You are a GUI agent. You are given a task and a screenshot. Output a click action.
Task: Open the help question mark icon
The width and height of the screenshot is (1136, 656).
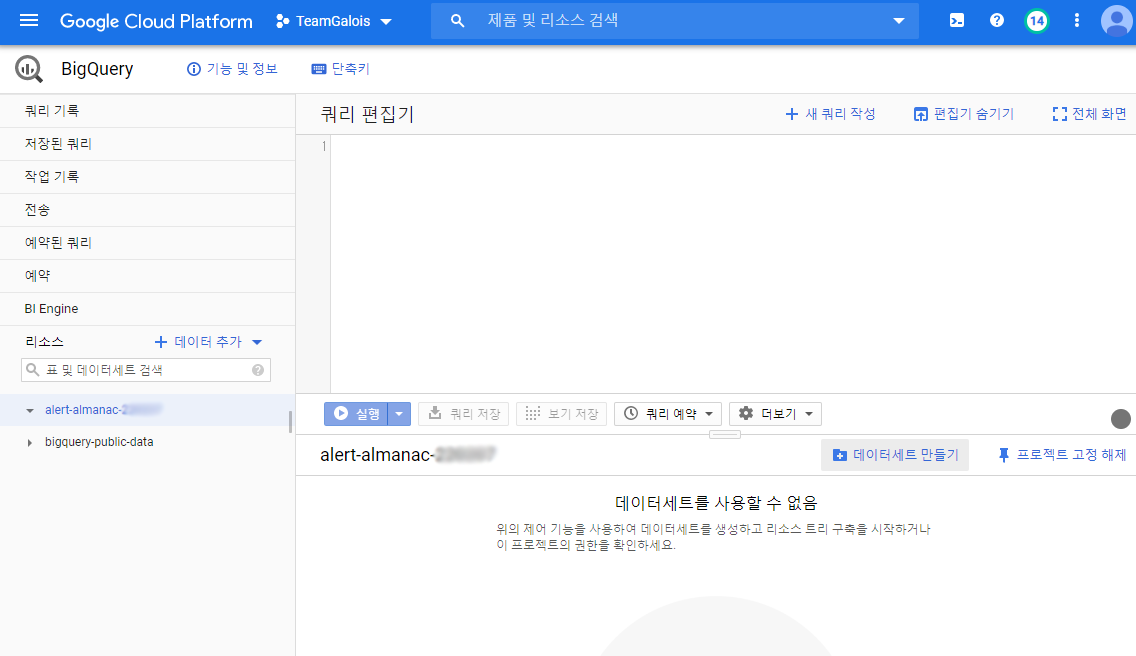[997, 20]
